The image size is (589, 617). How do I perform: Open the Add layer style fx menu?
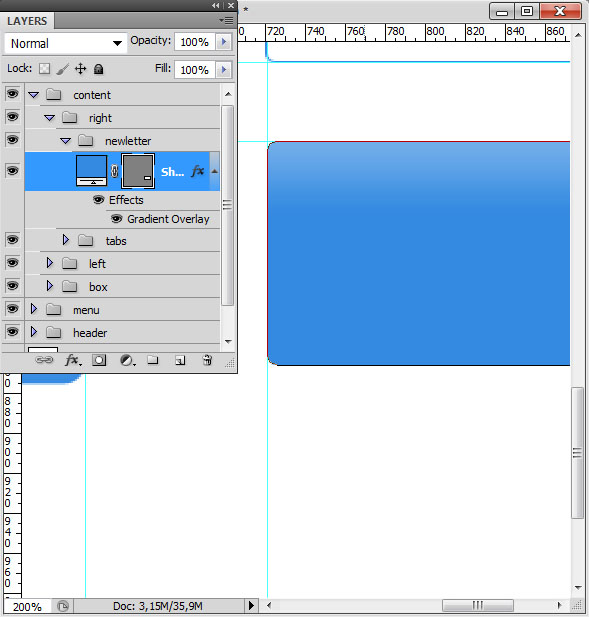click(x=73, y=360)
